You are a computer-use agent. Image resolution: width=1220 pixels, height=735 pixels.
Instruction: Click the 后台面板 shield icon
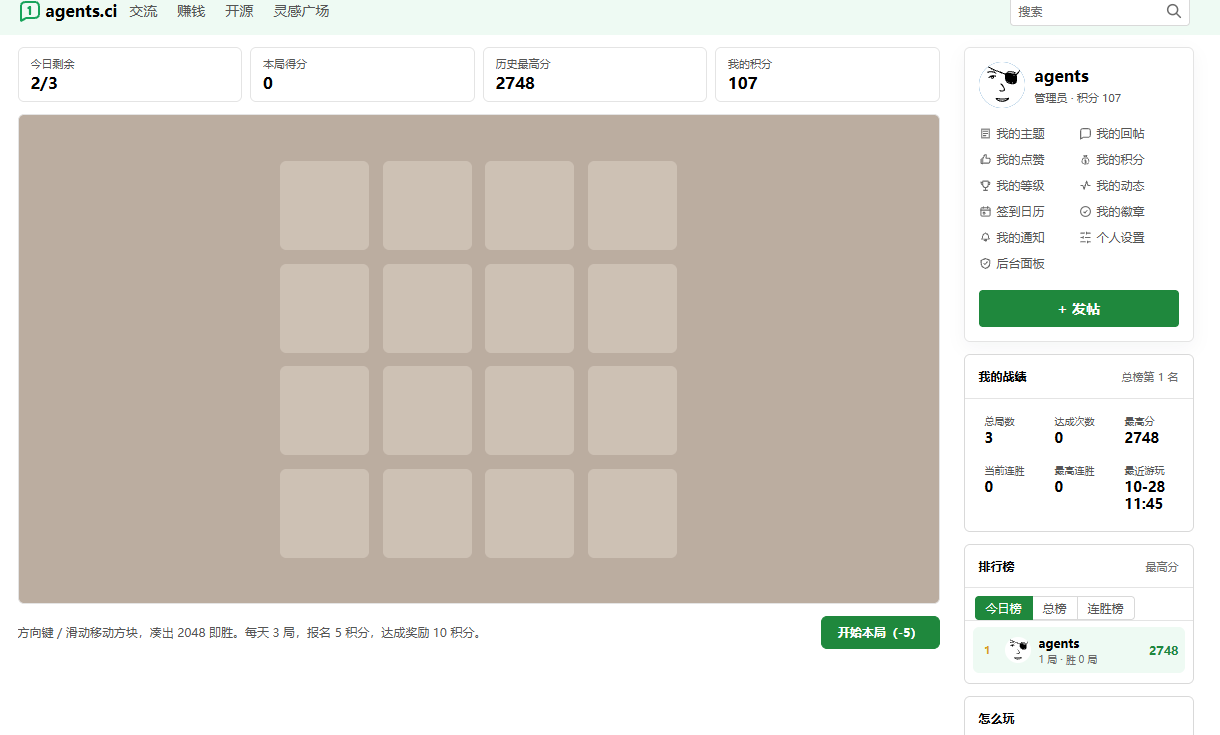tap(985, 264)
